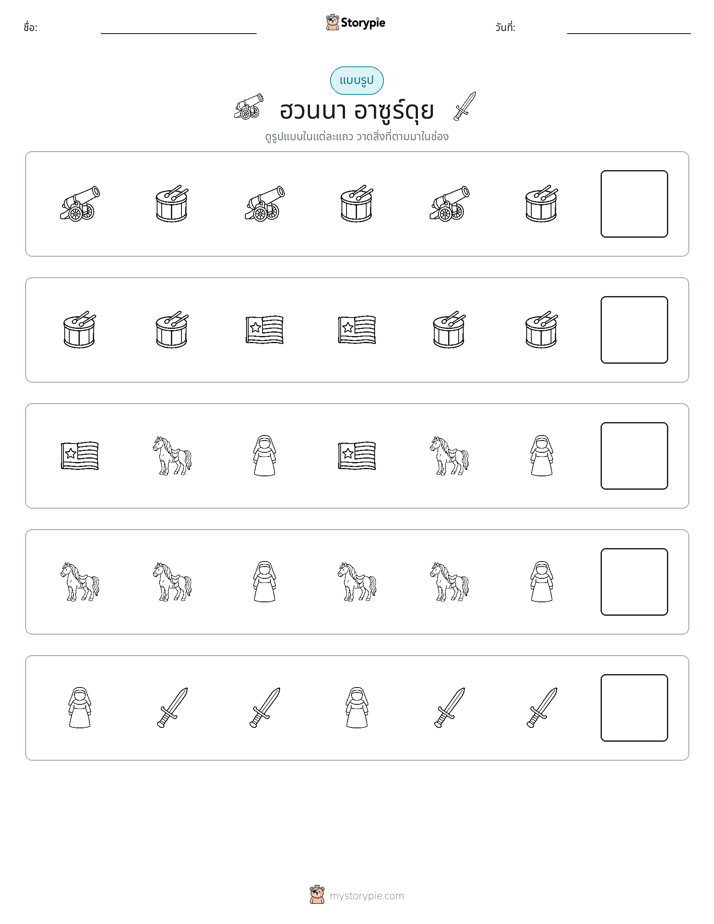Click the first woman figure in row five
The width and height of the screenshot is (714, 924).
coord(80,708)
